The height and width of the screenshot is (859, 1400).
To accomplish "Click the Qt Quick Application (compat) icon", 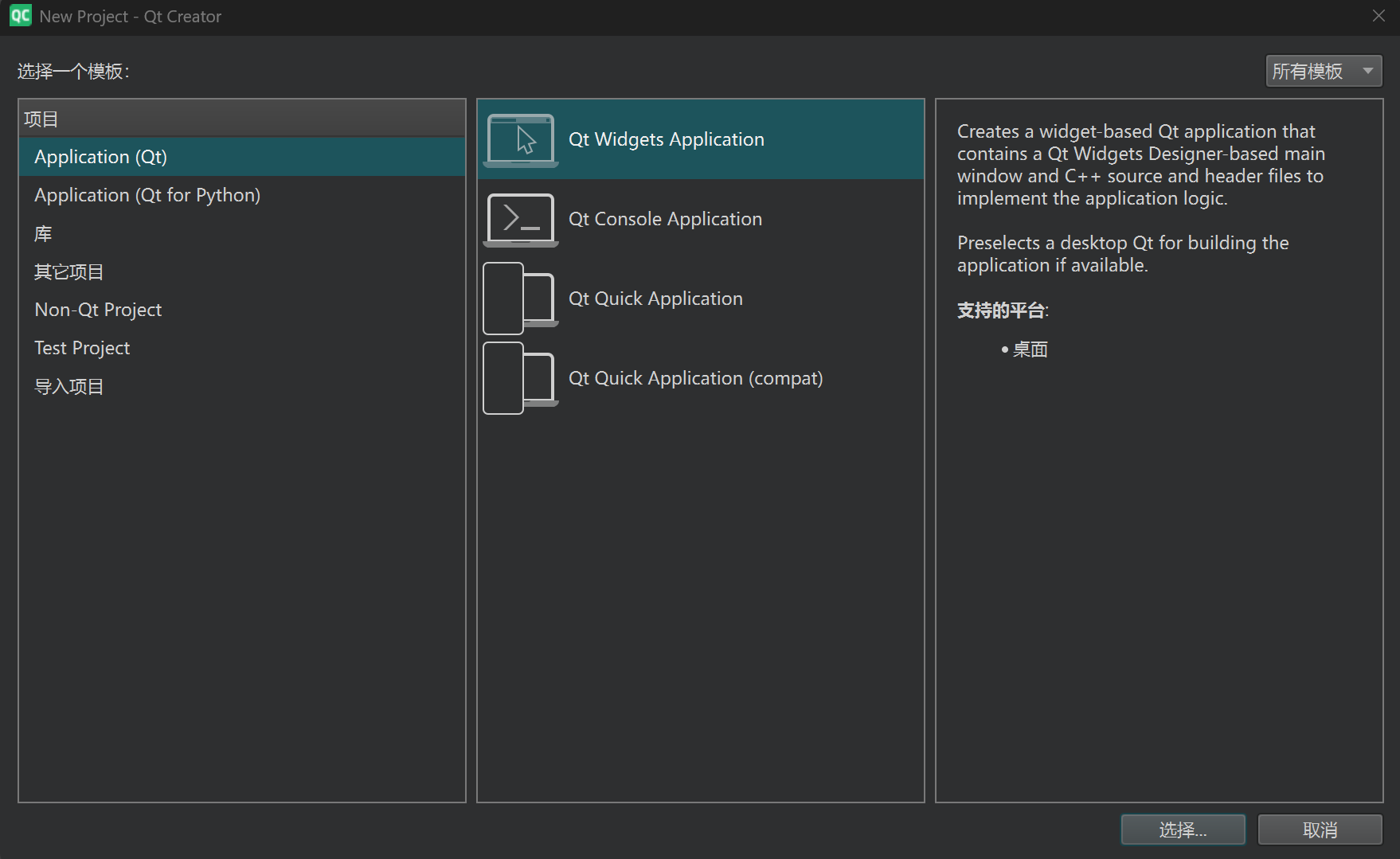I will tap(521, 378).
